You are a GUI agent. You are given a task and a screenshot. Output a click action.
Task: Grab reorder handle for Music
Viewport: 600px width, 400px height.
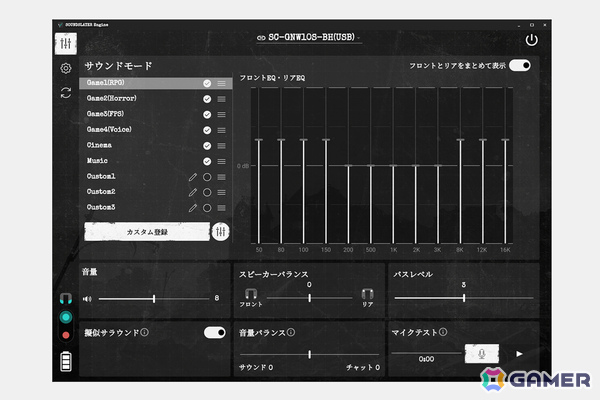[x=222, y=162]
